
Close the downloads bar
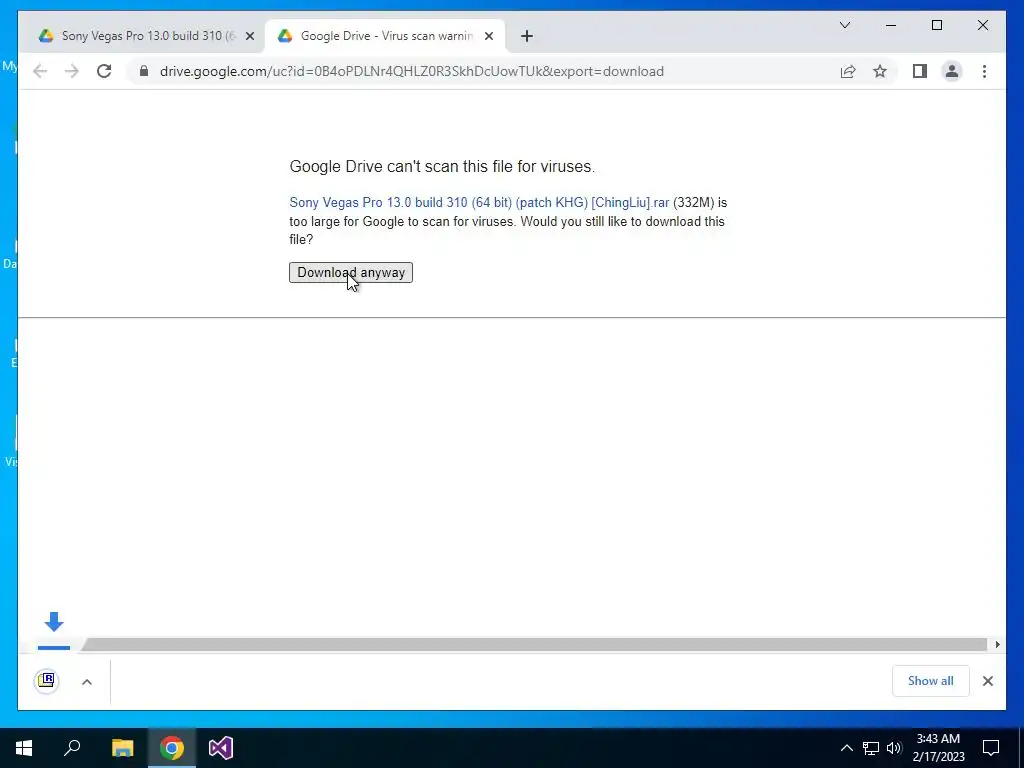(x=988, y=681)
